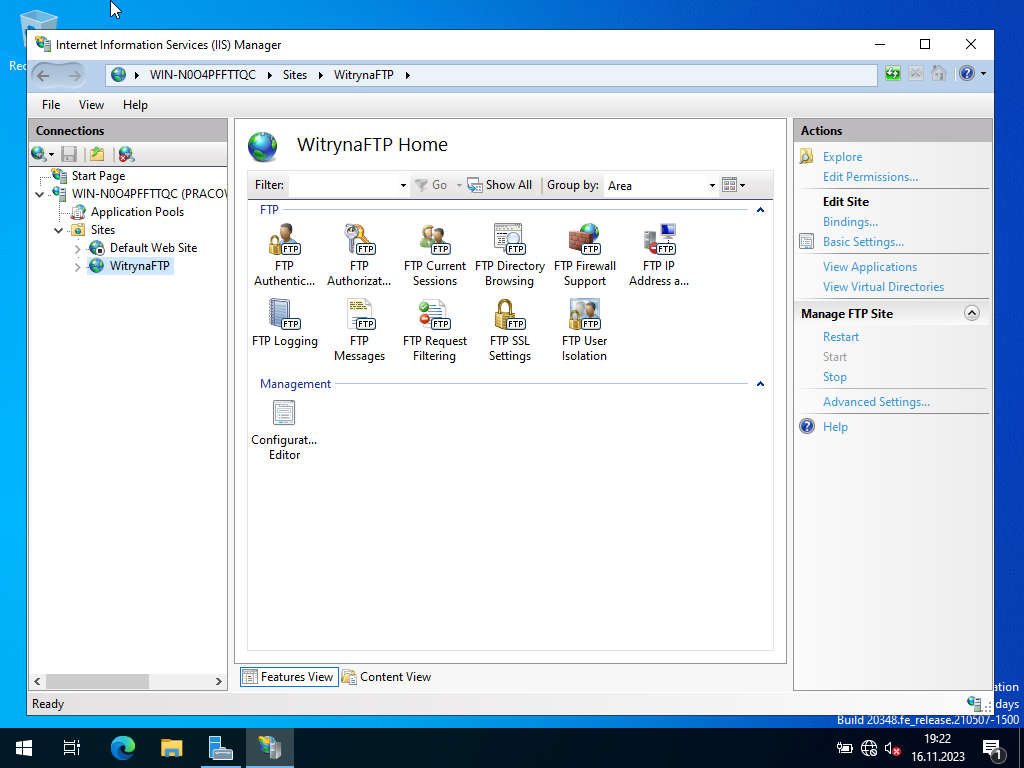Open Configuration Editor icon
The width and height of the screenshot is (1024, 768).
[x=284, y=430]
